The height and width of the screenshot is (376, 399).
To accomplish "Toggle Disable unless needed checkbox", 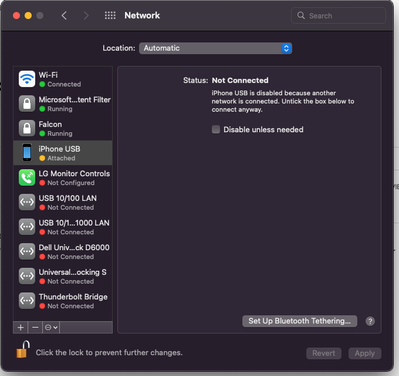I will click(x=216, y=129).
